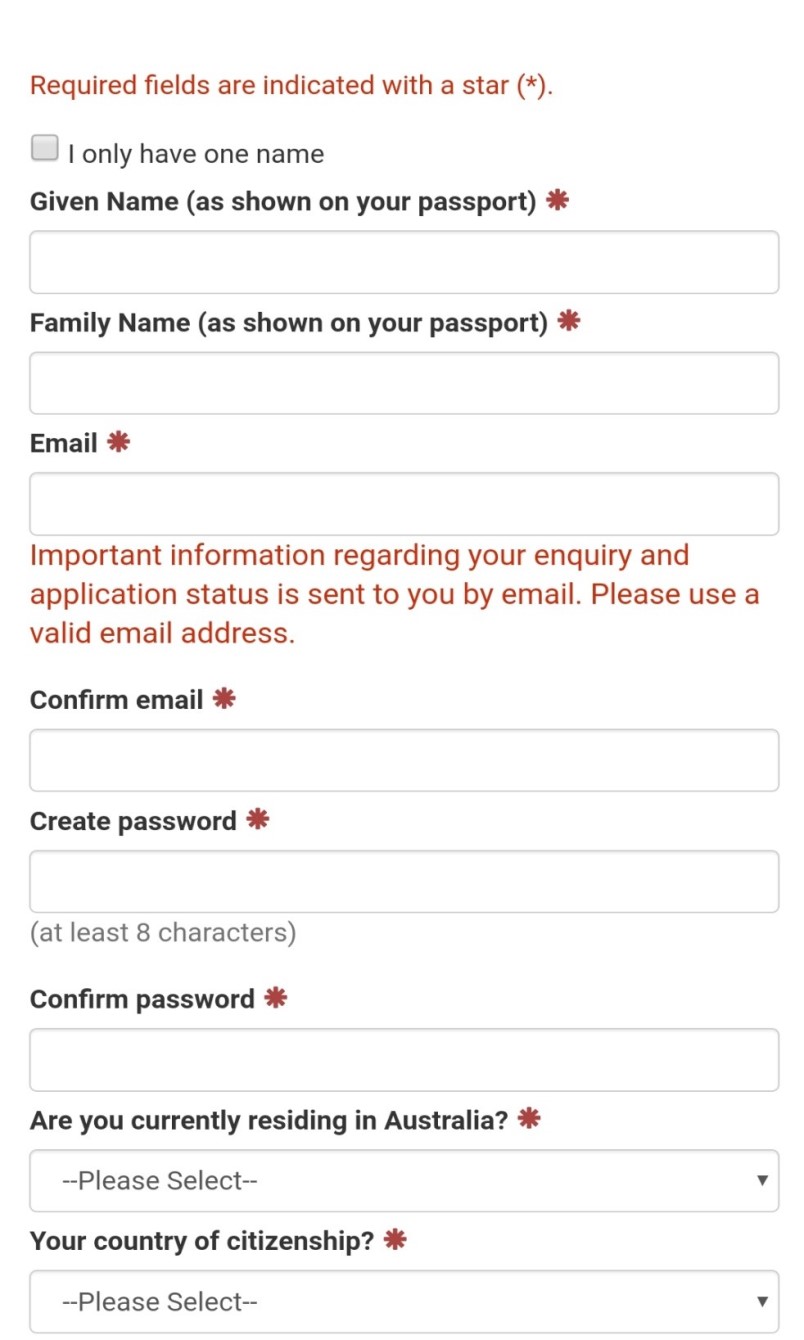Click the red asterisk beside the Email label
Screen dimensions: 804x1340
click(x=119, y=442)
